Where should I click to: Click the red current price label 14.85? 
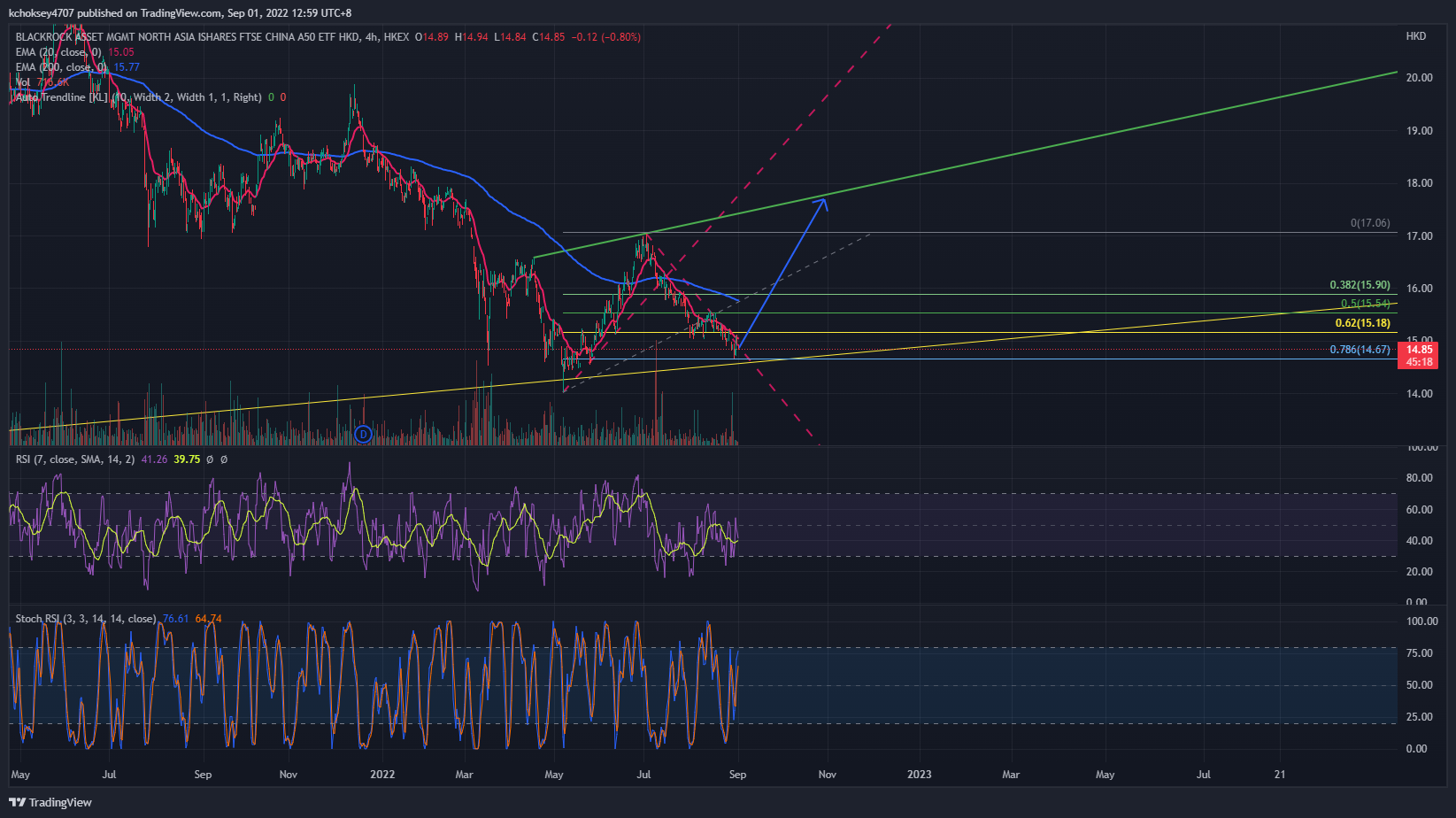pyautogui.click(x=1419, y=350)
